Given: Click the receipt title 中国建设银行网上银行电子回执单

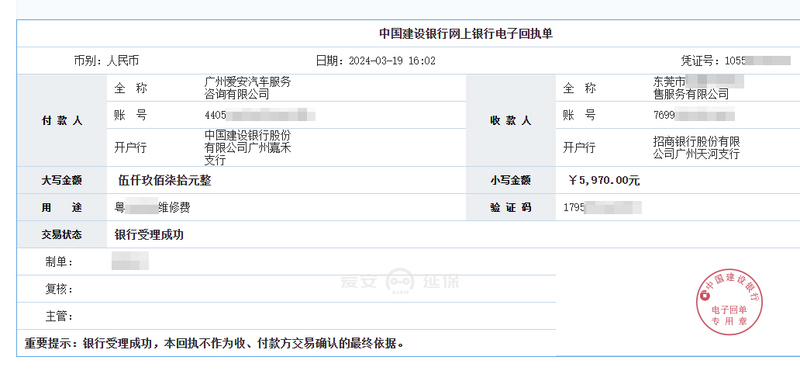Looking at the screenshot, I should (x=466, y=34).
